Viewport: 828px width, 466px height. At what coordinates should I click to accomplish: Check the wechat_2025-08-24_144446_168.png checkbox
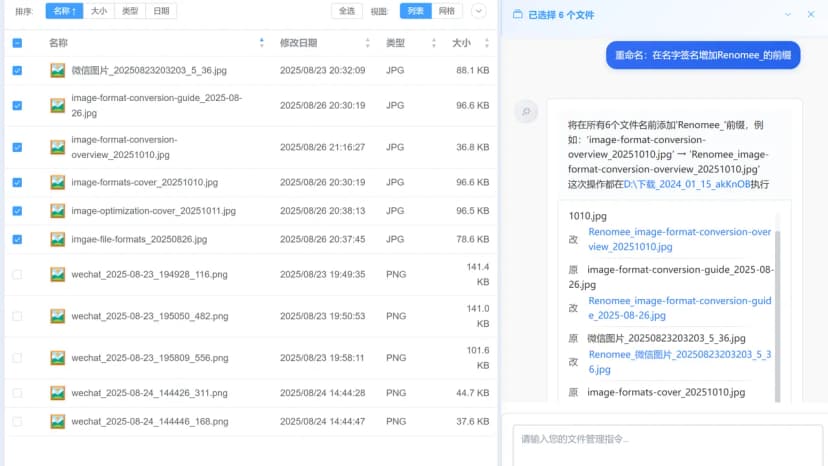pyautogui.click(x=17, y=422)
